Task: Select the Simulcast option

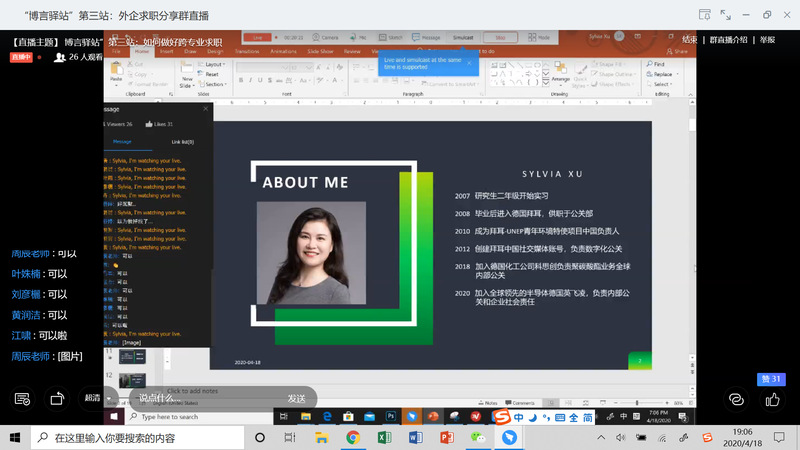Action: [x=463, y=37]
